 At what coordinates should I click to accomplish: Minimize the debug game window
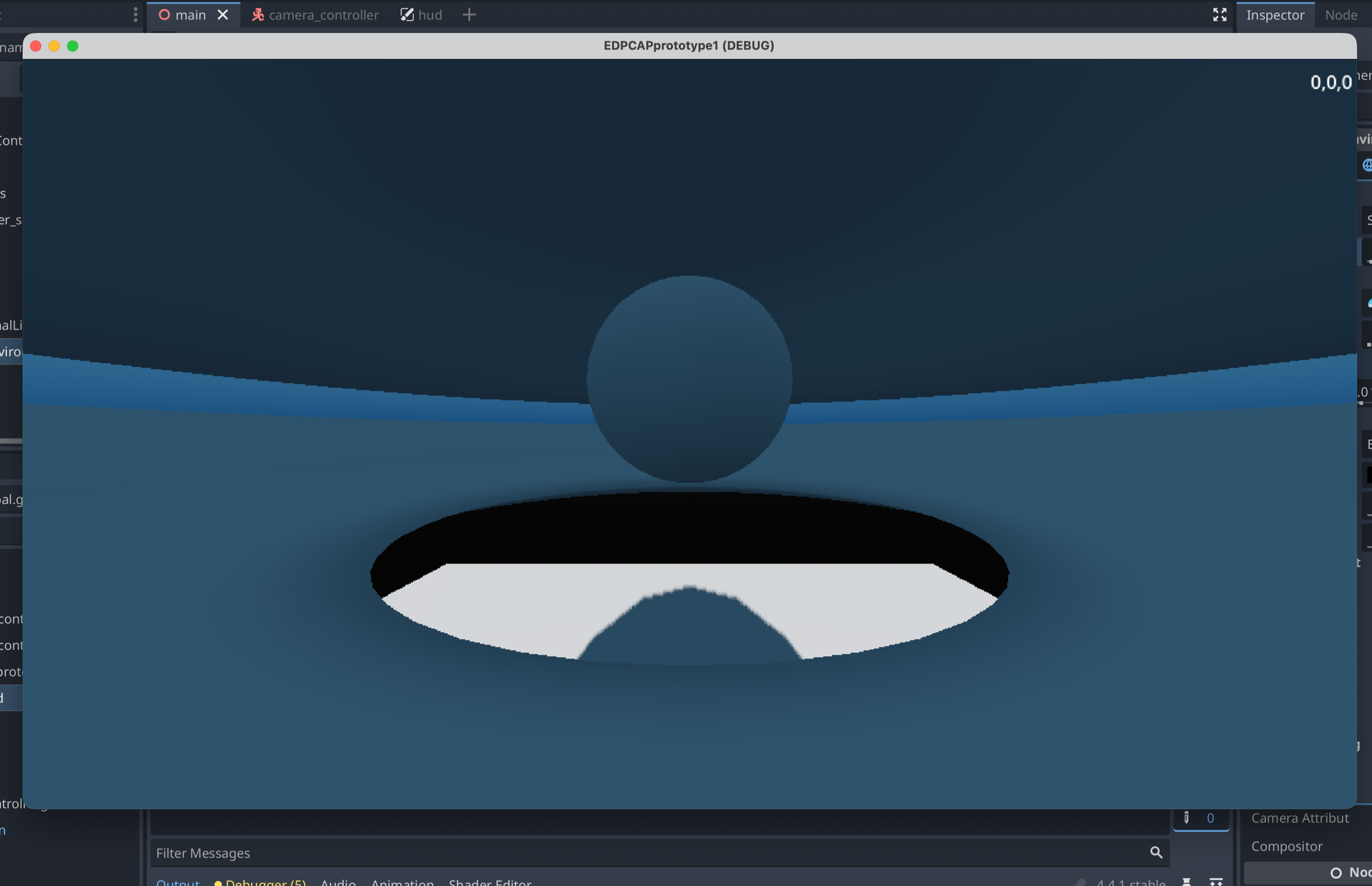[x=54, y=46]
